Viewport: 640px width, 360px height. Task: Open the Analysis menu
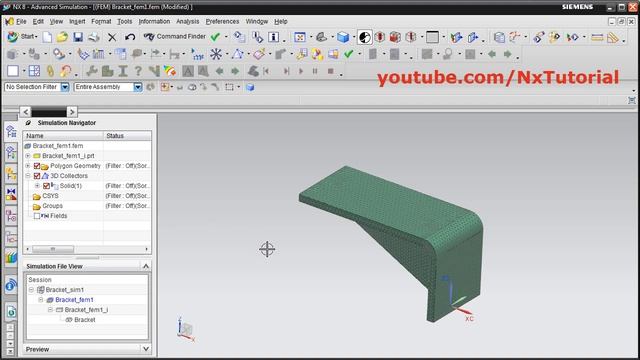tap(187, 21)
